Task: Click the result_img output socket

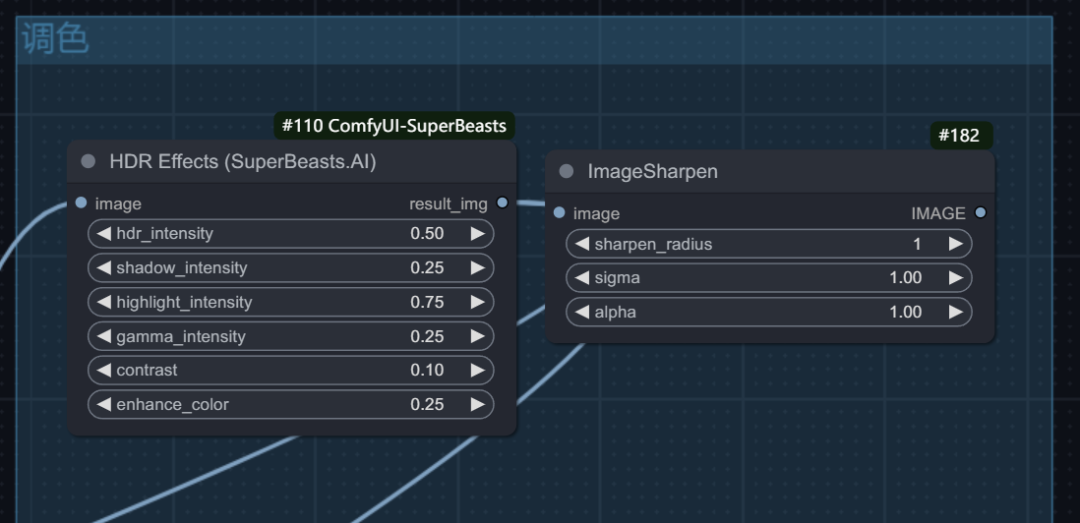Action: point(502,203)
